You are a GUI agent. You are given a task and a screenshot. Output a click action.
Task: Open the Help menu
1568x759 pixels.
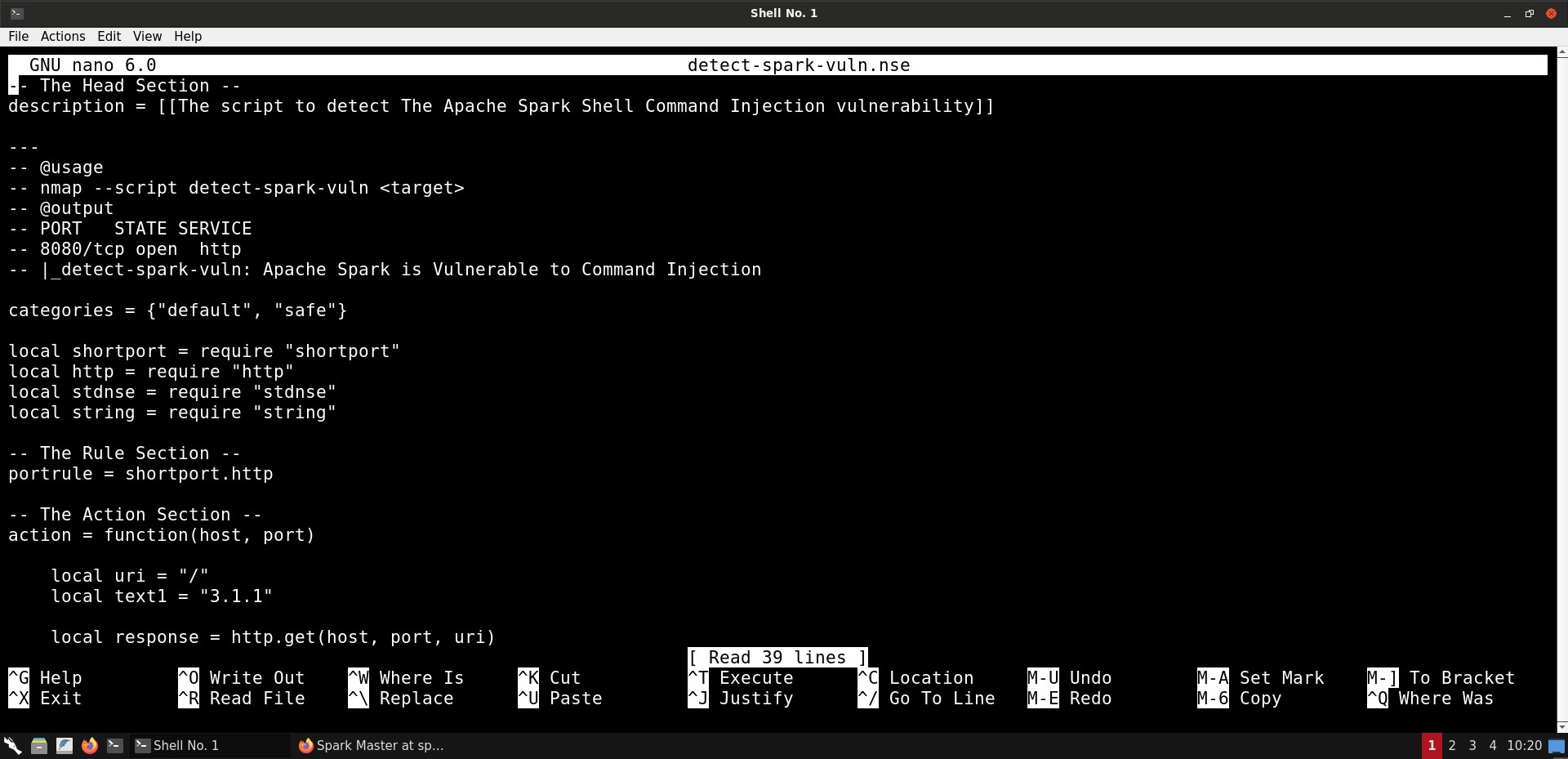click(187, 37)
